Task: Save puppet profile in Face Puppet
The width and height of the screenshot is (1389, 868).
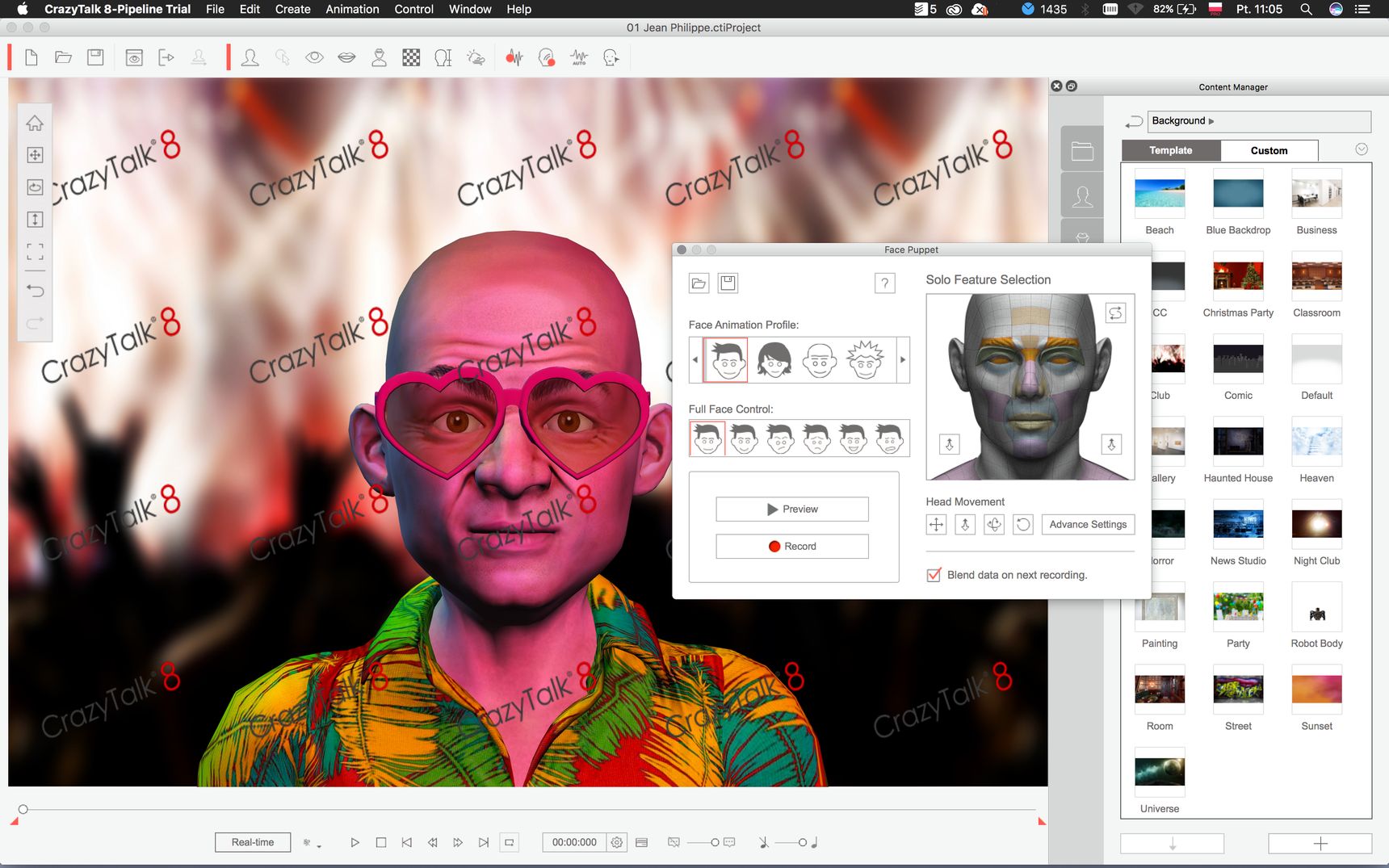Action: (x=728, y=283)
